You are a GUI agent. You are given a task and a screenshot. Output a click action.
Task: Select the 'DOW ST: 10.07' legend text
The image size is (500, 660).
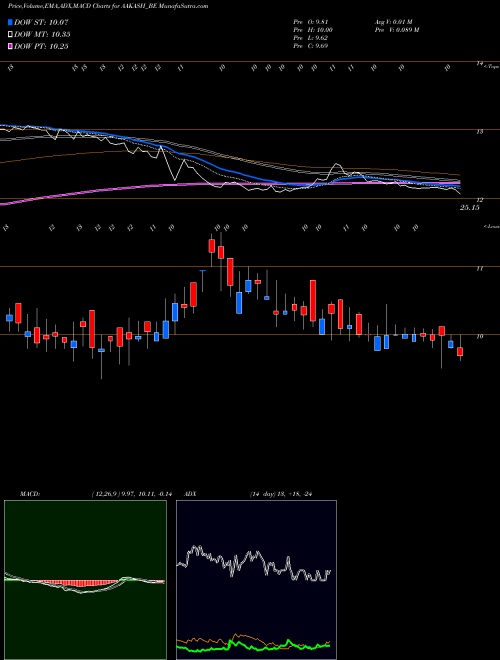click(41, 22)
